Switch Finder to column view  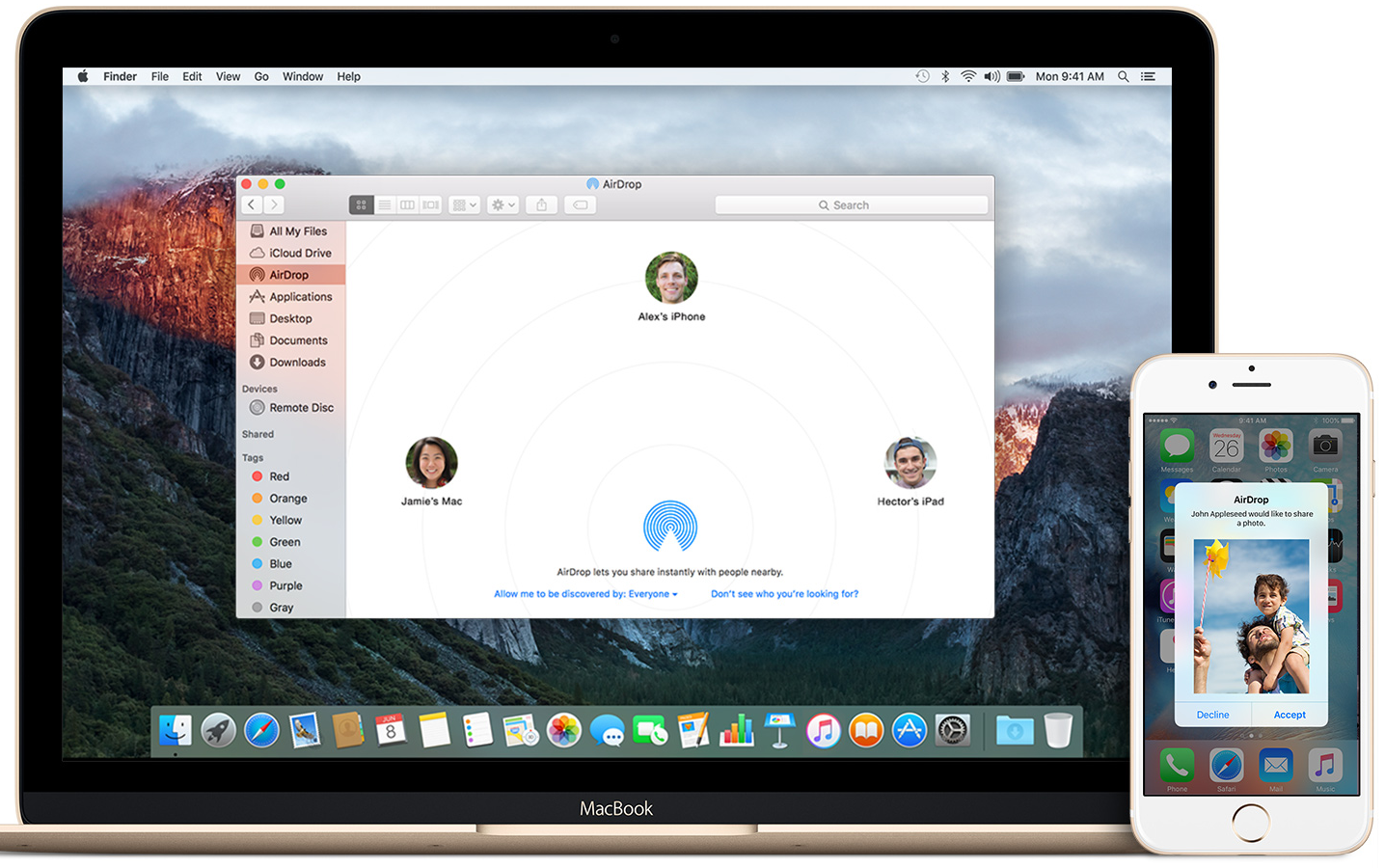pos(408,204)
